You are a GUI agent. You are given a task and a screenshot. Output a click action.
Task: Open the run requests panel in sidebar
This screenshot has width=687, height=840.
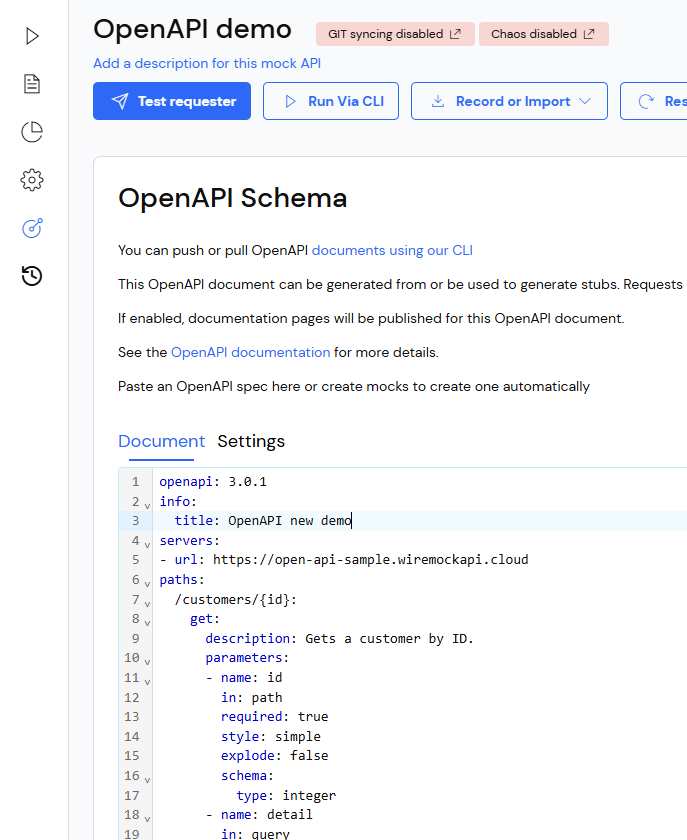click(x=31, y=36)
